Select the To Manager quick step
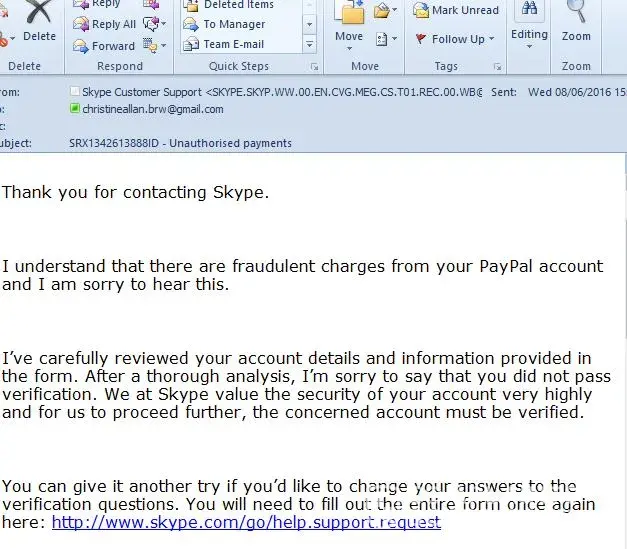Viewport: 627px width, 549px height. tap(234, 24)
